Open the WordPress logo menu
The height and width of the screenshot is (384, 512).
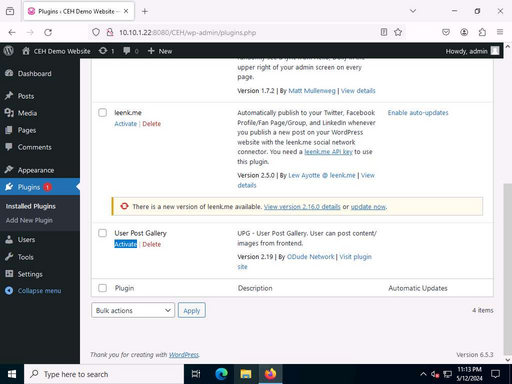(x=9, y=51)
